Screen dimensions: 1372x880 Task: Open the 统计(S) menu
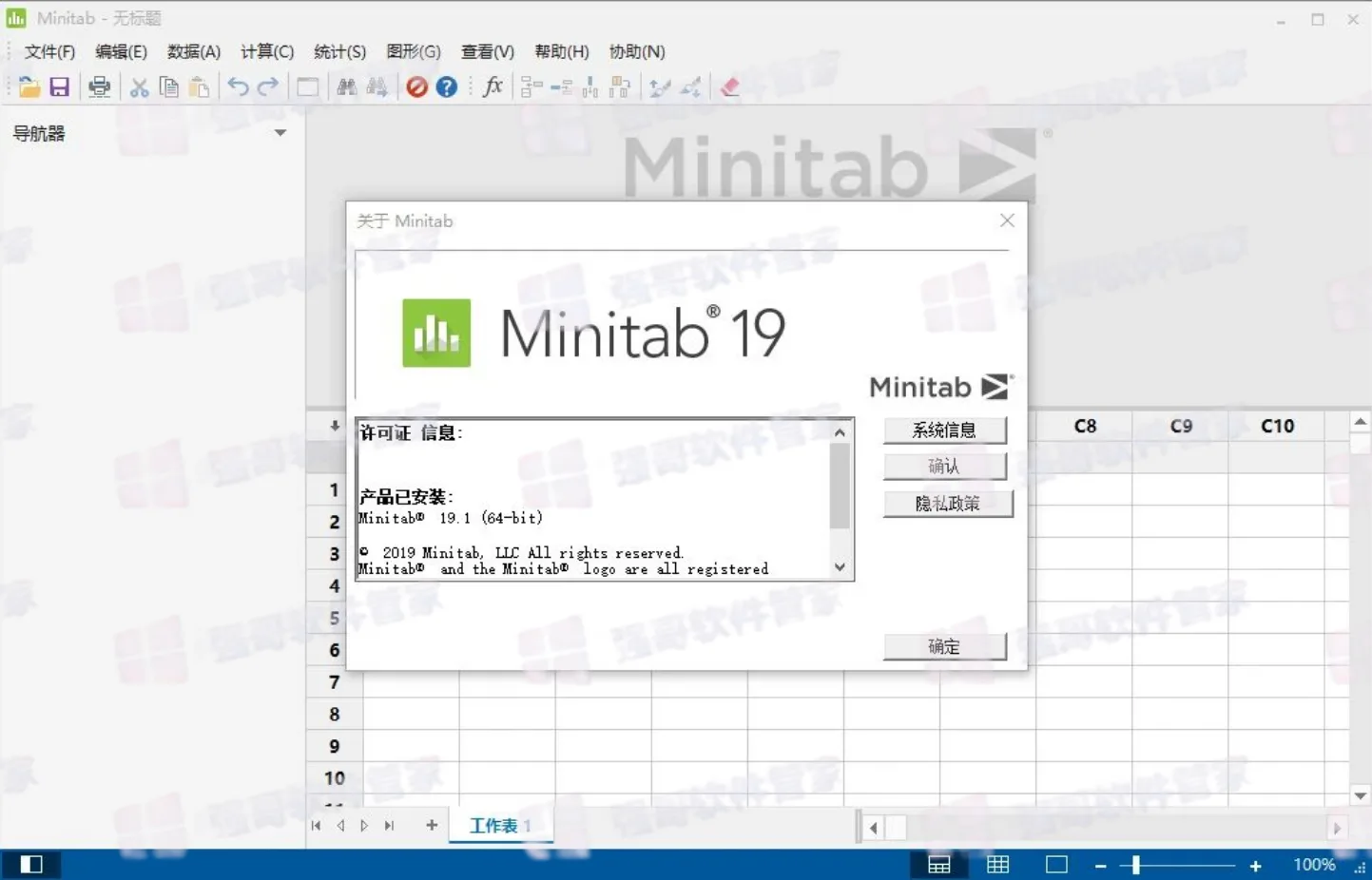click(339, 51)
